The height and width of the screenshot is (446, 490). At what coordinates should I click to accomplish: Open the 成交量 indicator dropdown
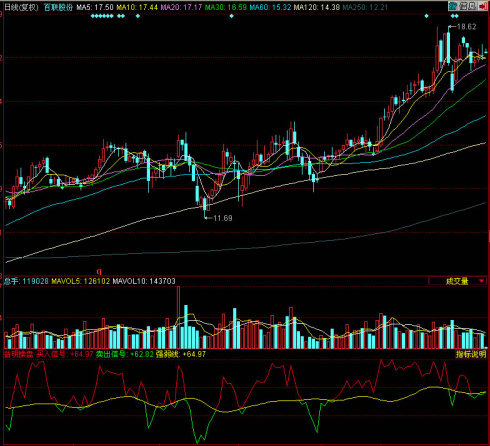(x=457, y=281)
